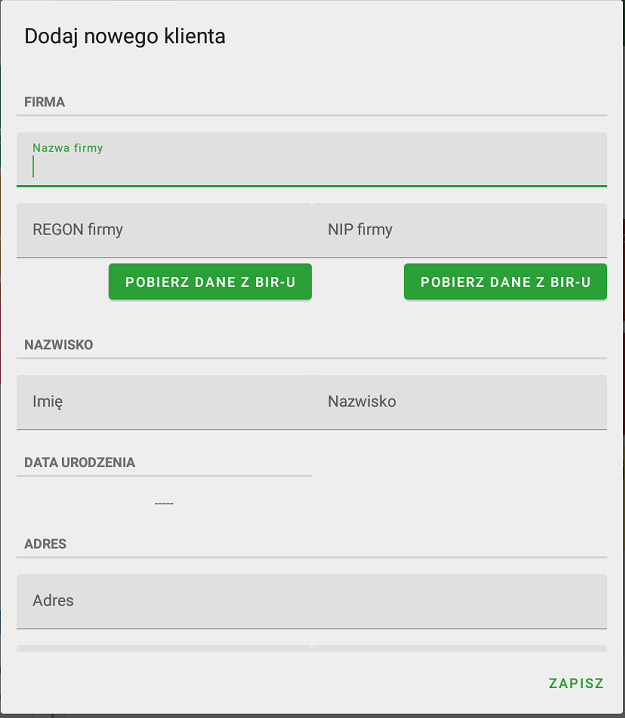Focus the REGON firmy input
Viewport: 625px width, 718px height.
click(164, 230)
